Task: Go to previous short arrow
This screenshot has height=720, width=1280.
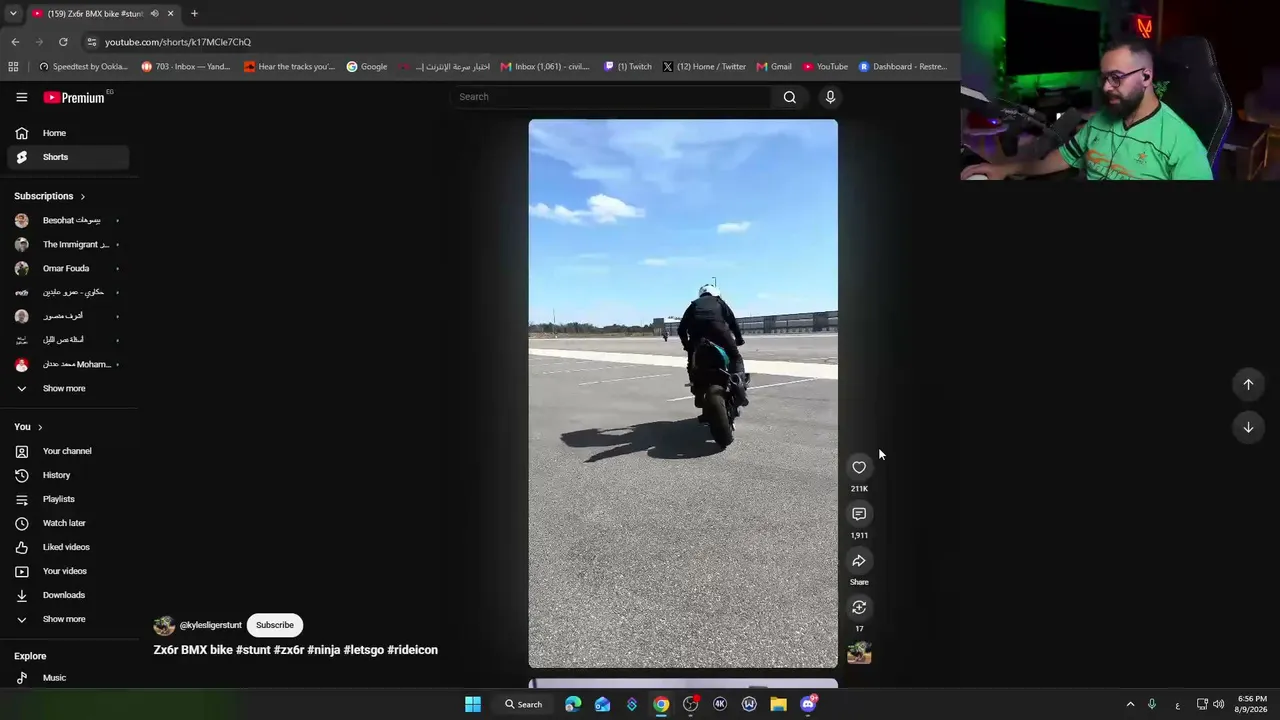Action: coord(1248,384)
